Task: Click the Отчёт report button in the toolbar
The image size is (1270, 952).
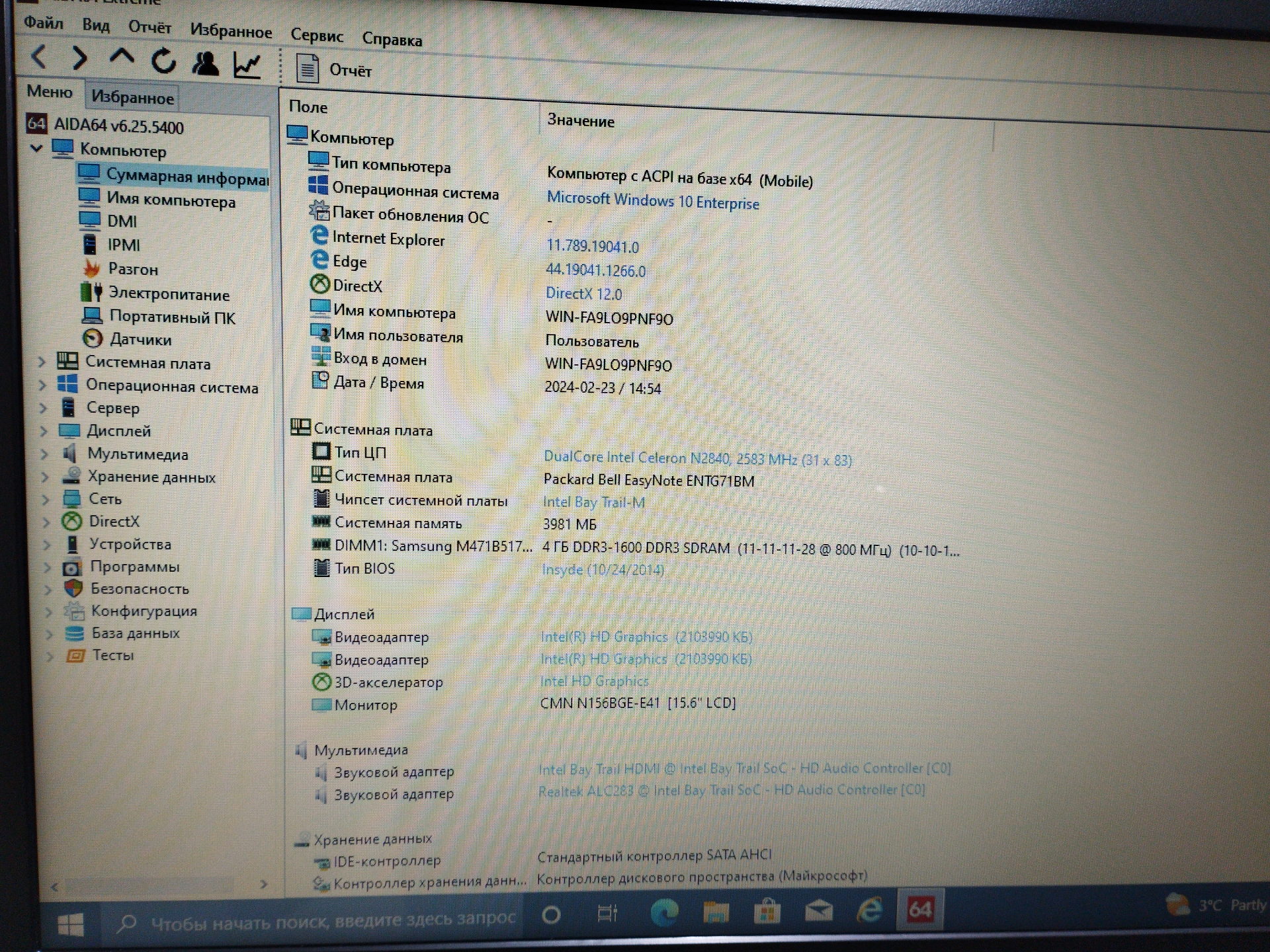Action: [334, 69]
